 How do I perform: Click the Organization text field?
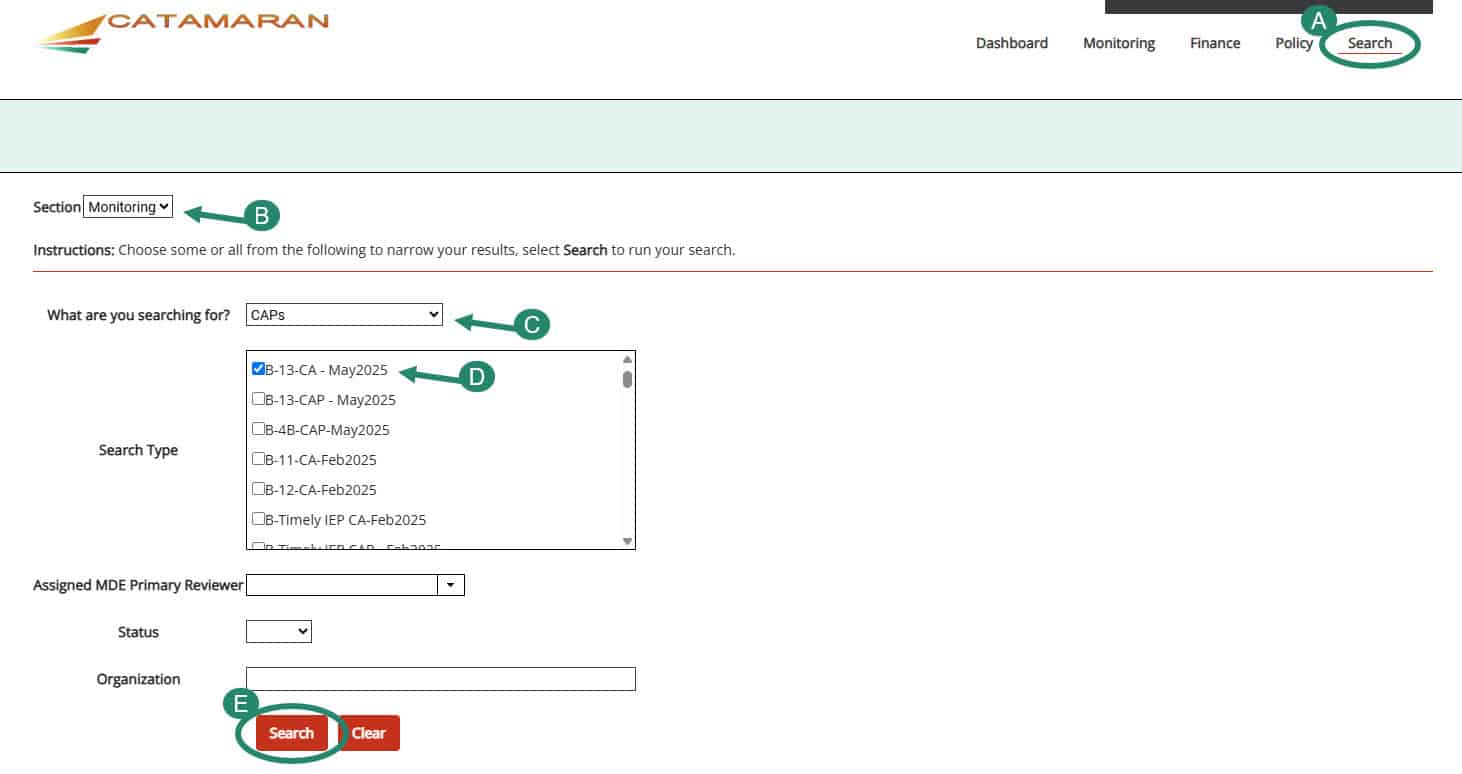point(441,678)
